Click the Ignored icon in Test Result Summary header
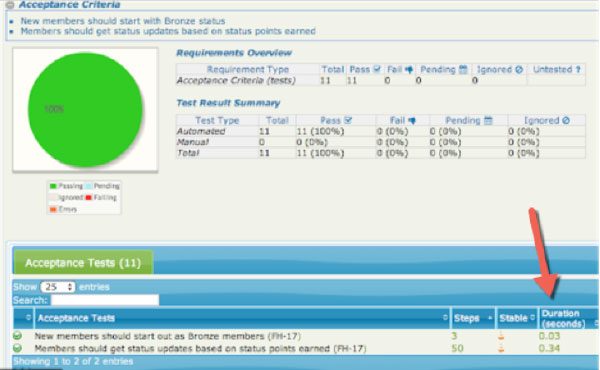The width and height of the screenshot is (600, 370). click(566, 121)
